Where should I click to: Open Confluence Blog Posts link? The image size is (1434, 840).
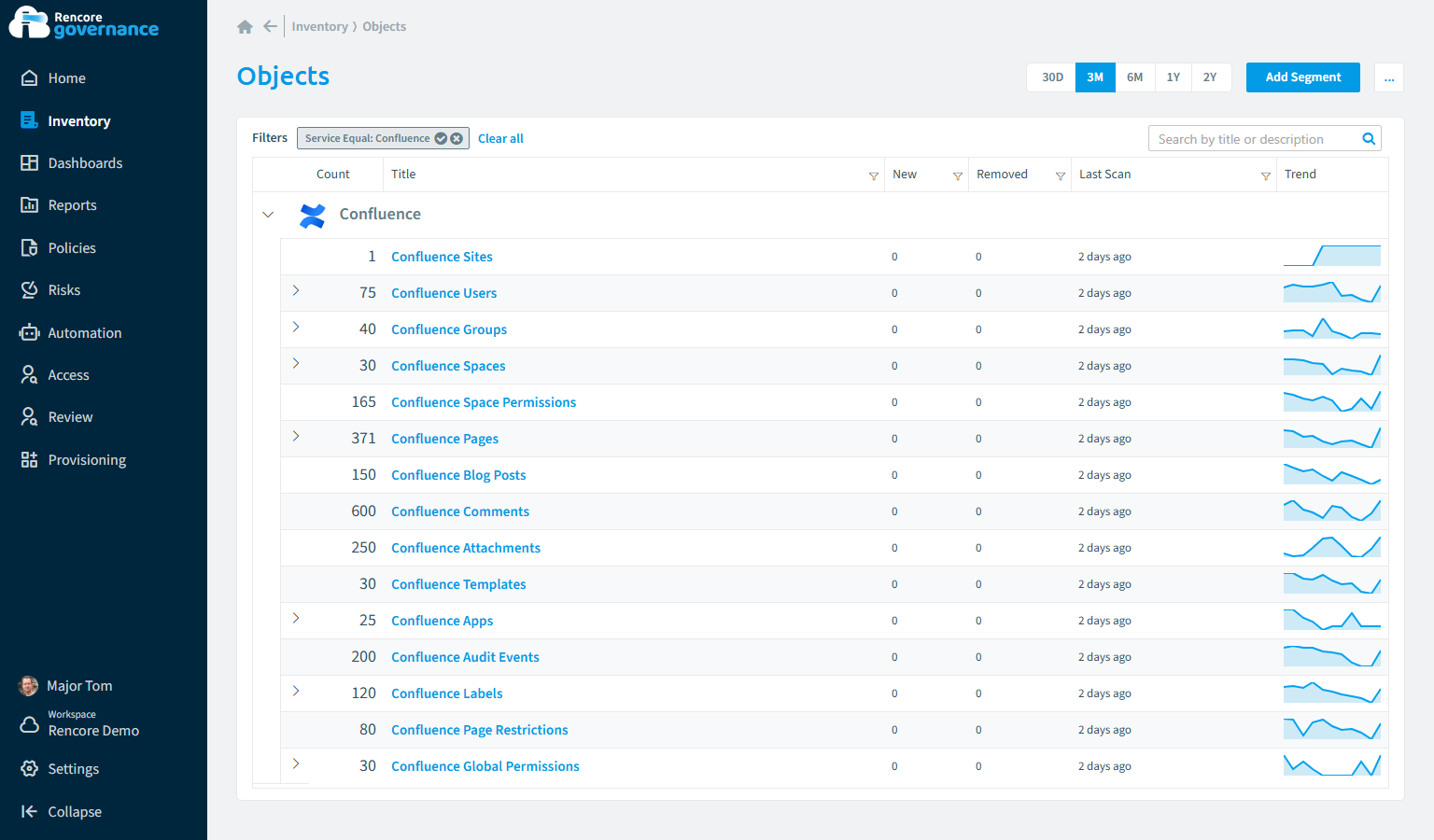tap(458, 475)
